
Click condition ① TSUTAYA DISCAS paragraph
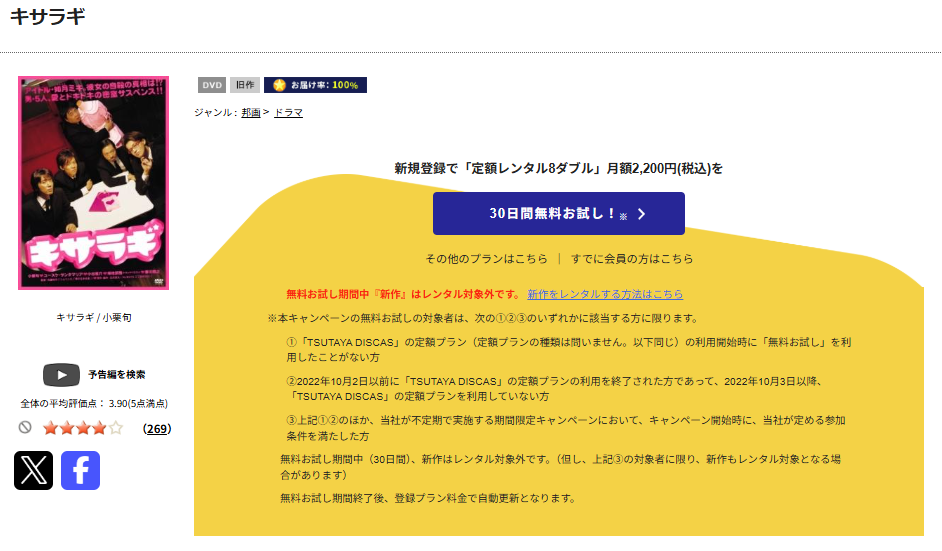568,350
